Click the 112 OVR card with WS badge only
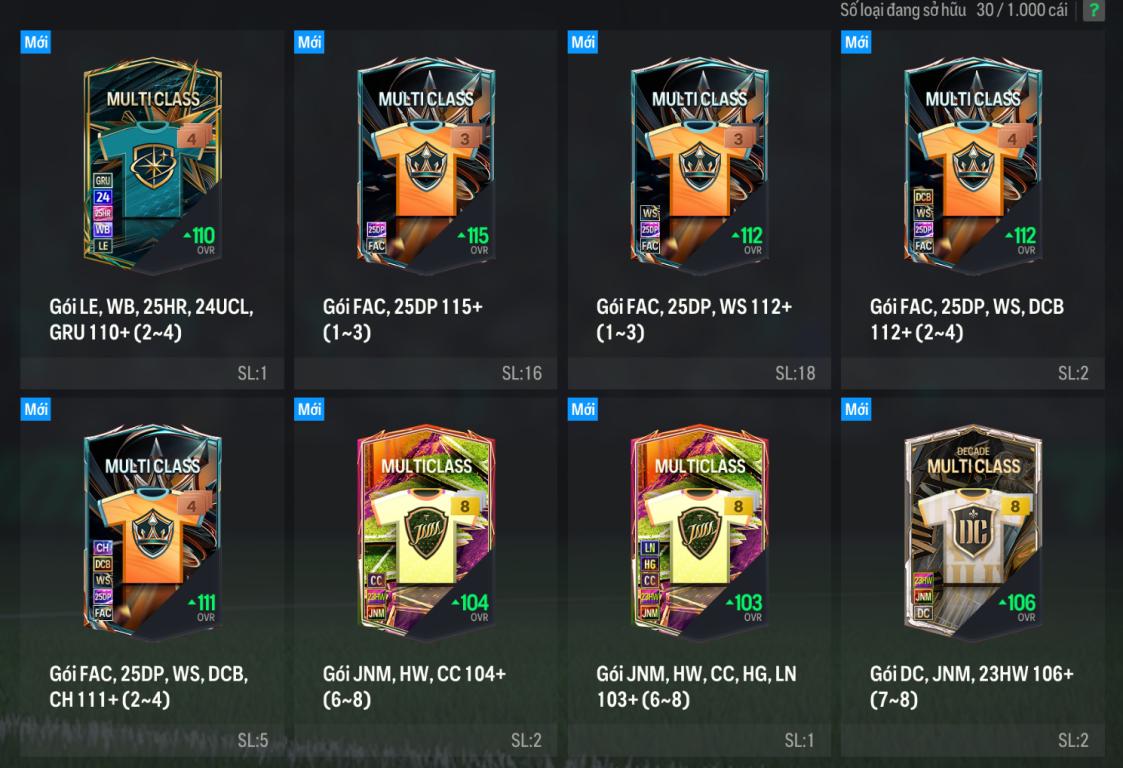 tap(700, 165)
